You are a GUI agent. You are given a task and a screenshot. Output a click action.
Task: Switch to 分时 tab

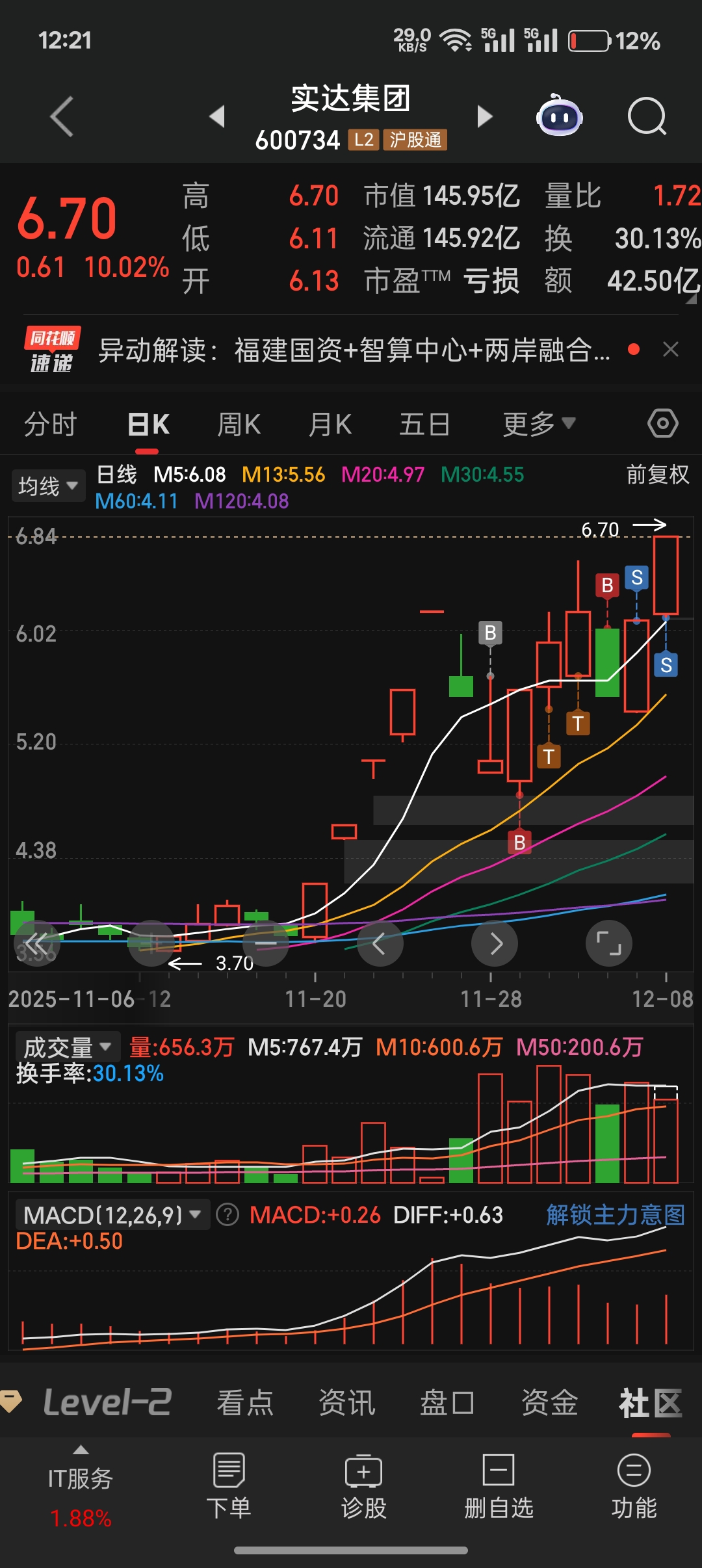pos(51,424)
